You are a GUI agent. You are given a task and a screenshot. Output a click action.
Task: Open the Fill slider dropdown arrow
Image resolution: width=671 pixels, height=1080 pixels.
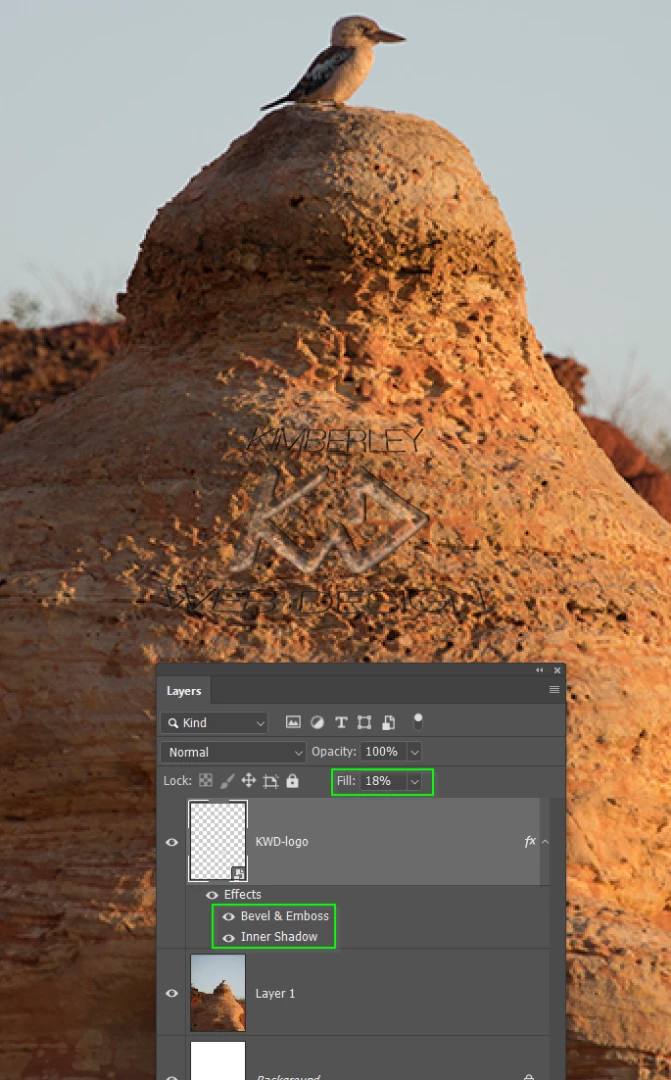click(x=415, y=781)
